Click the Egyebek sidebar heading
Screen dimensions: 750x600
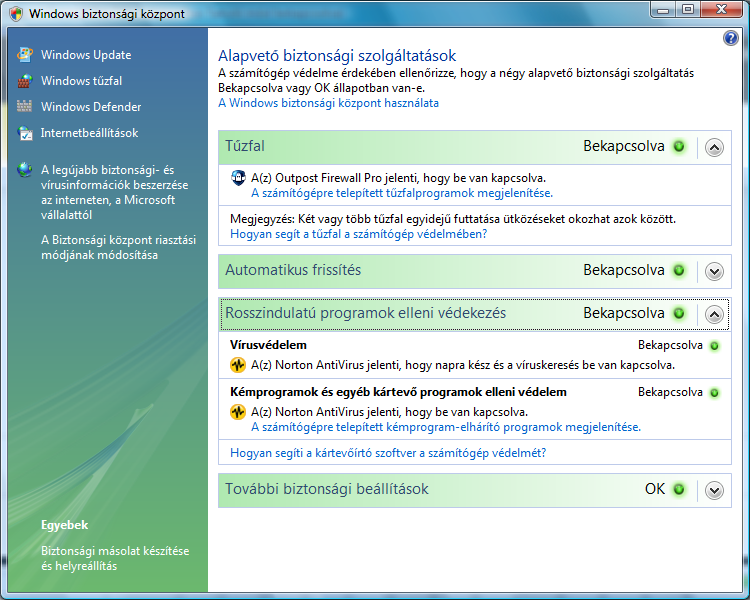65,525
